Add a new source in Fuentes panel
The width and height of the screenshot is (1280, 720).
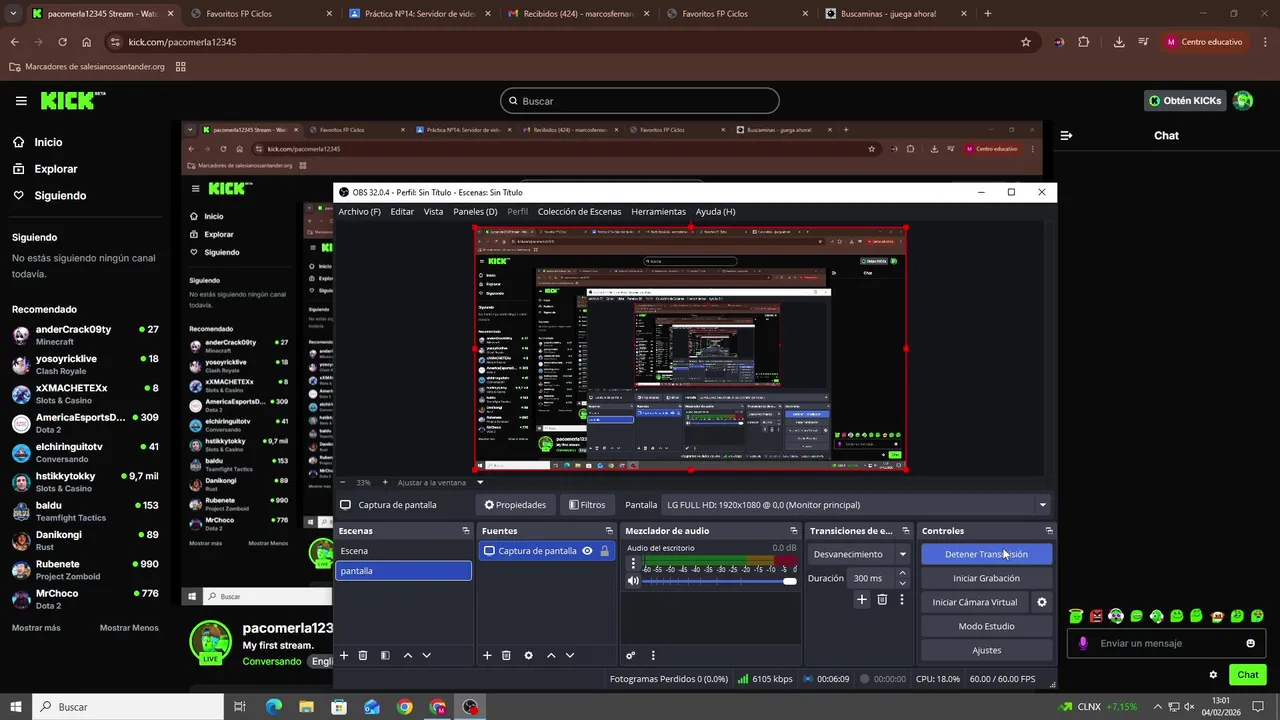487,655
